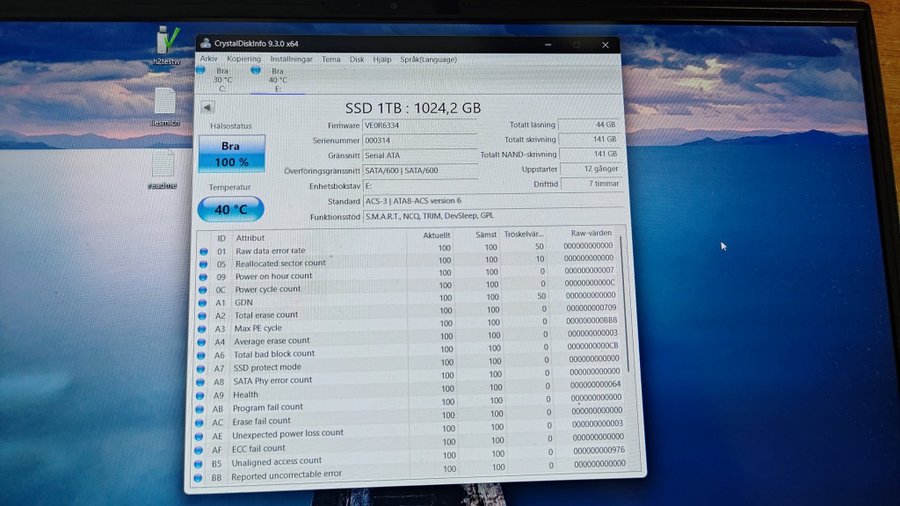
Task: Open the Arkiv menu
Action: pyautogui.click(x=208, y=59)
